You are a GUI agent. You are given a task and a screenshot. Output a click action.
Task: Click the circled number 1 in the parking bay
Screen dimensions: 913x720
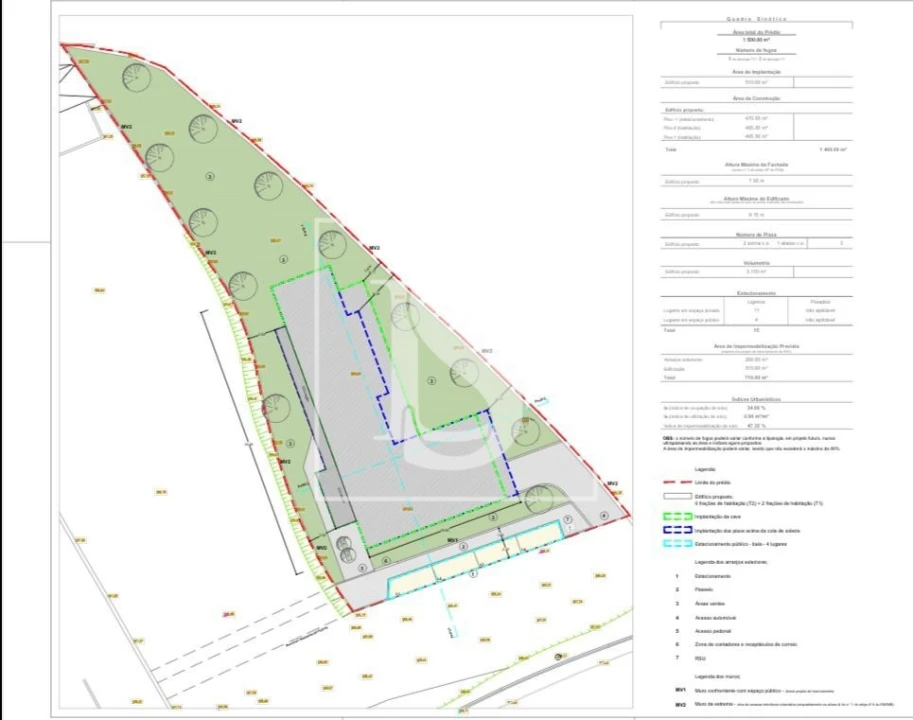(x=474, y=573)
